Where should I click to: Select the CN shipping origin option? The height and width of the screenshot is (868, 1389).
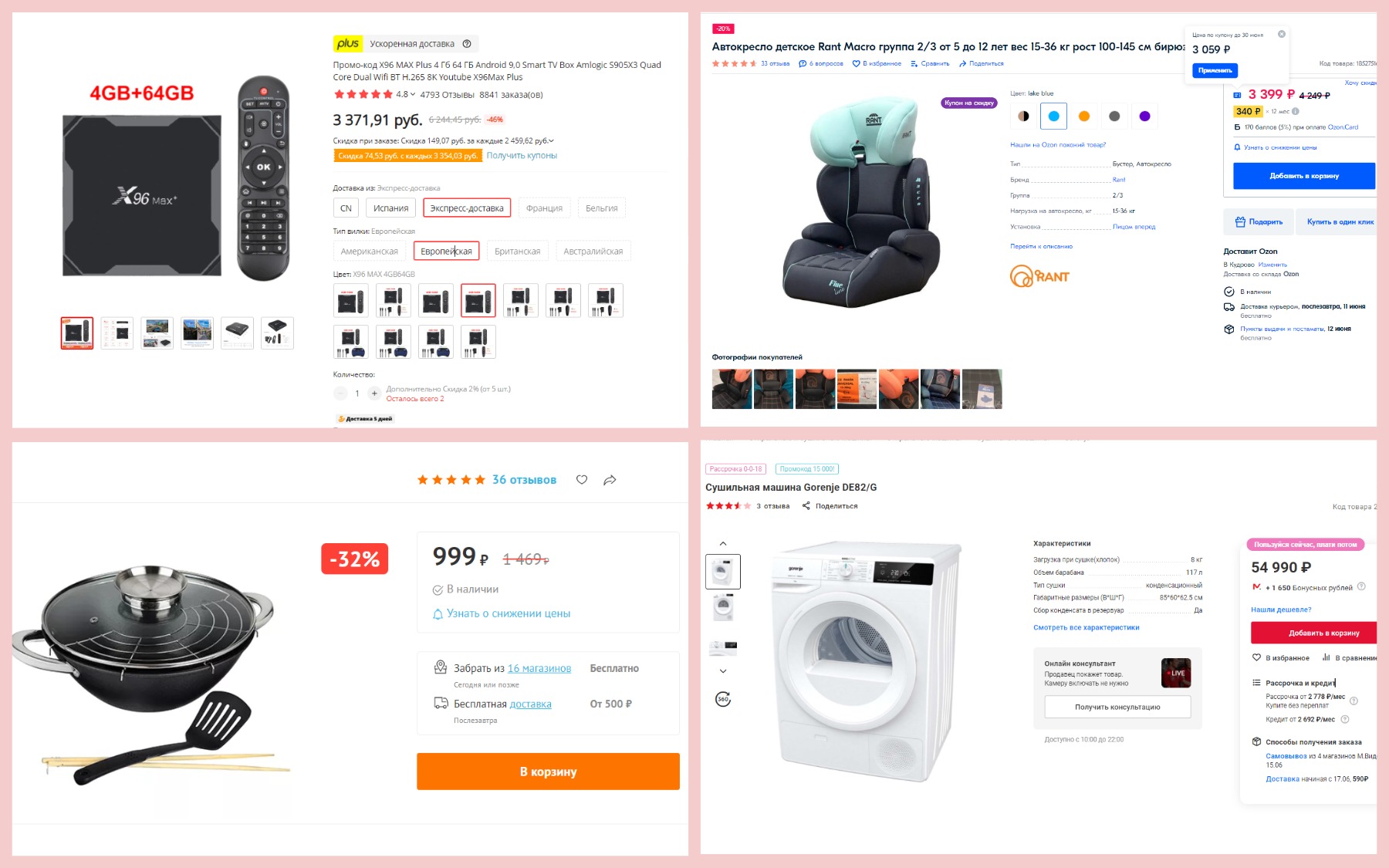click(x=346, y=208)
